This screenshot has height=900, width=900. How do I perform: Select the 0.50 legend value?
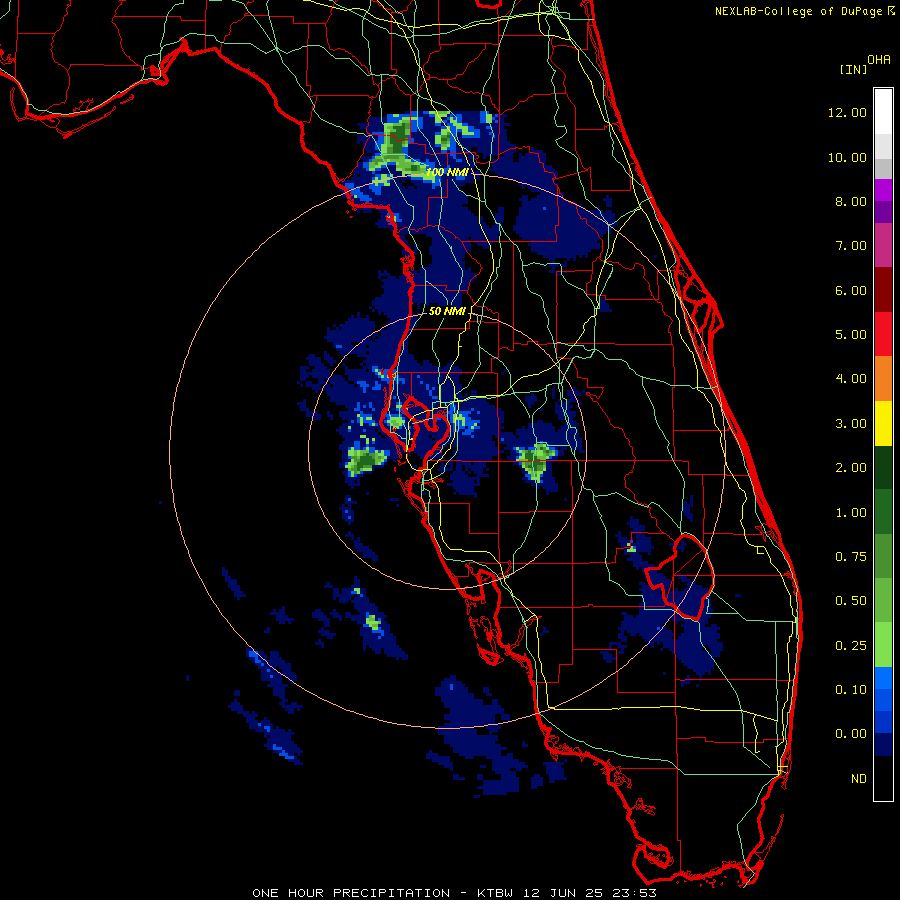point(851,601)
